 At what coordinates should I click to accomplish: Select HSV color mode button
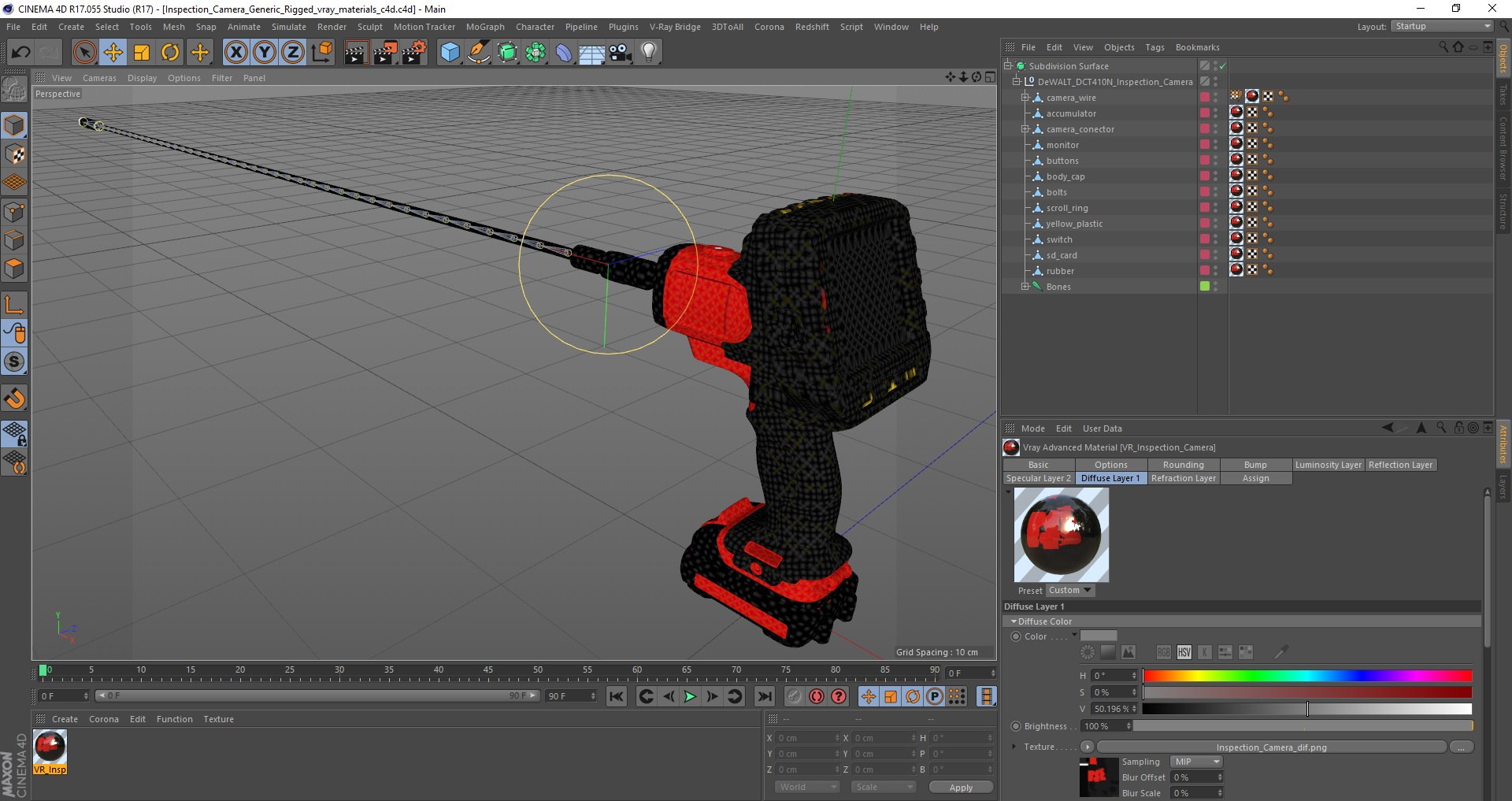[x=1184, y=652]
